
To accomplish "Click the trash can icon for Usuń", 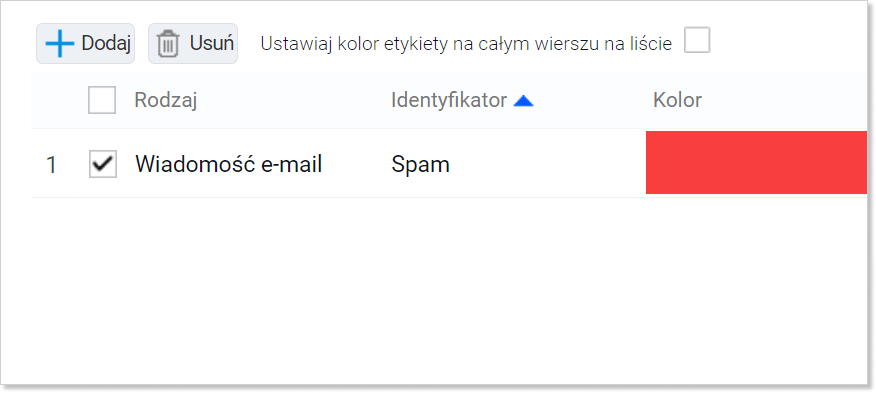I will click(168, 44).
